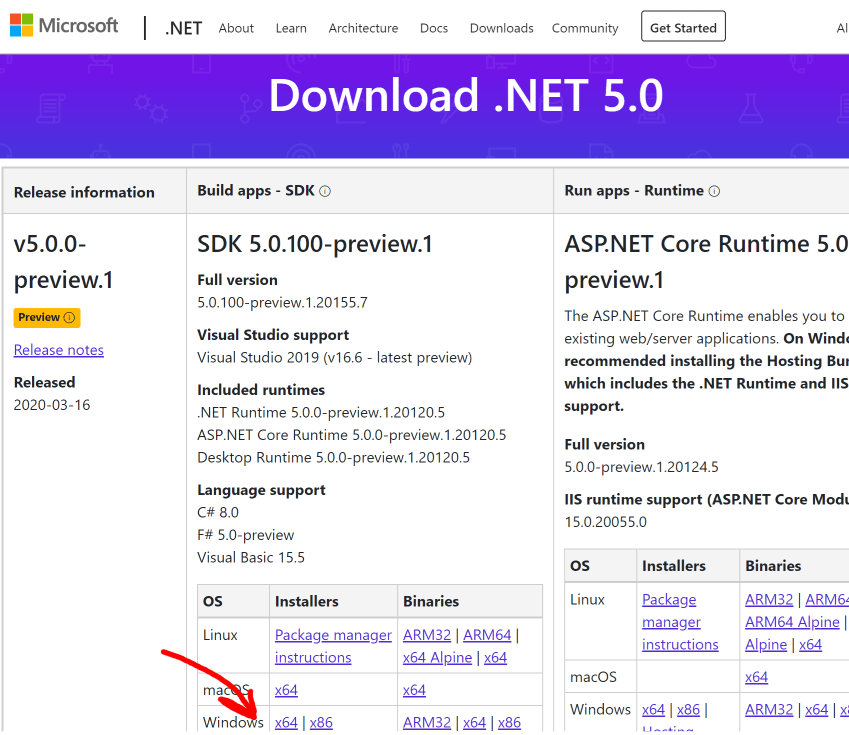Click the yellow Preview badge
Image resolution: width=849 pixels, height=735 pixels.
pyautogui.click(x=47, y=318)
